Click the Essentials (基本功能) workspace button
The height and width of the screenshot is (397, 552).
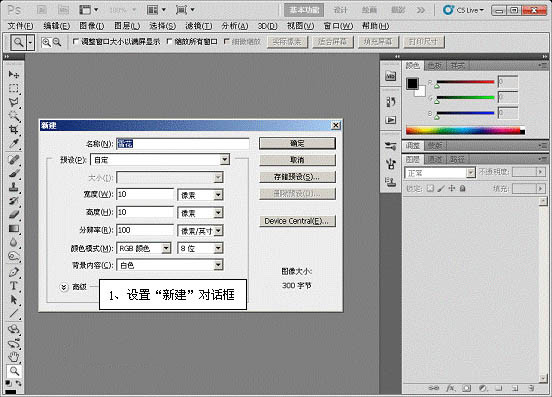(x=304, y=10)
